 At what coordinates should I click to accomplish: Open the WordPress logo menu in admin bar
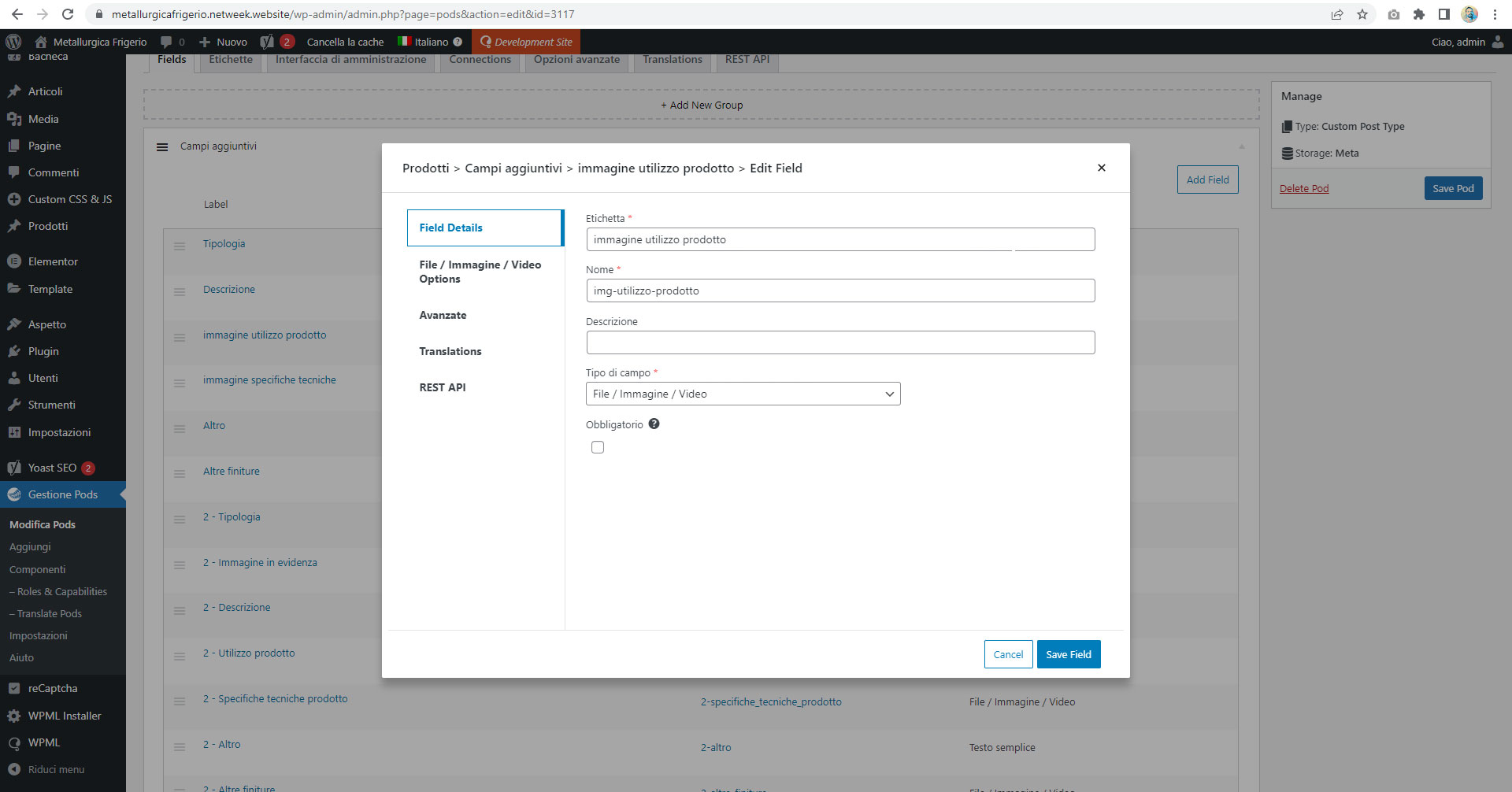(13, 42)
